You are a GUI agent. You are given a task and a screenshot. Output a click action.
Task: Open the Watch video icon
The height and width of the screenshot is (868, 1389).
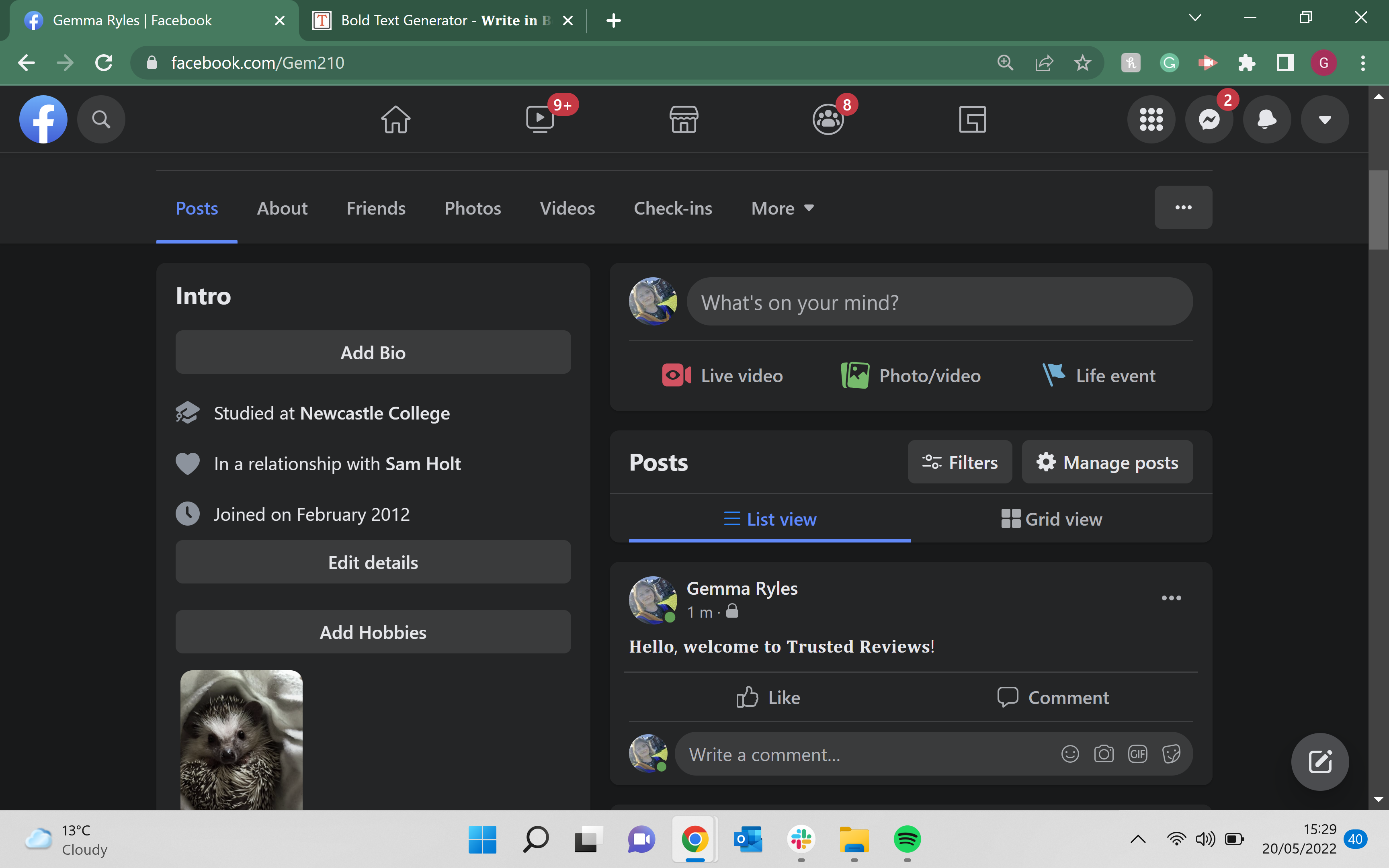[540, 119]
